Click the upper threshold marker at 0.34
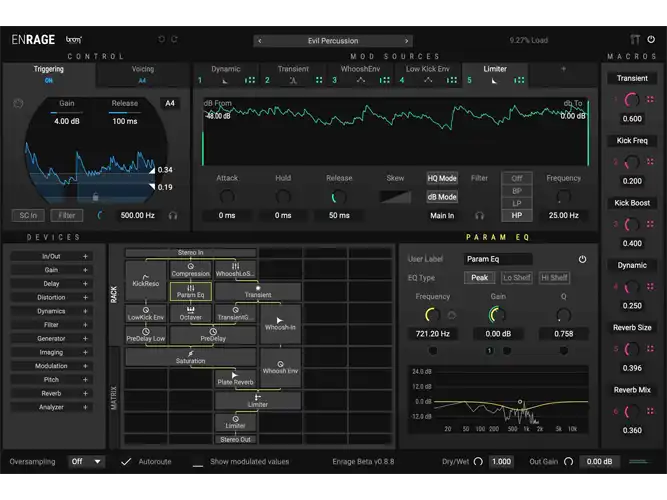This screenshot has width=667, height=500. (x=152, y=170)
